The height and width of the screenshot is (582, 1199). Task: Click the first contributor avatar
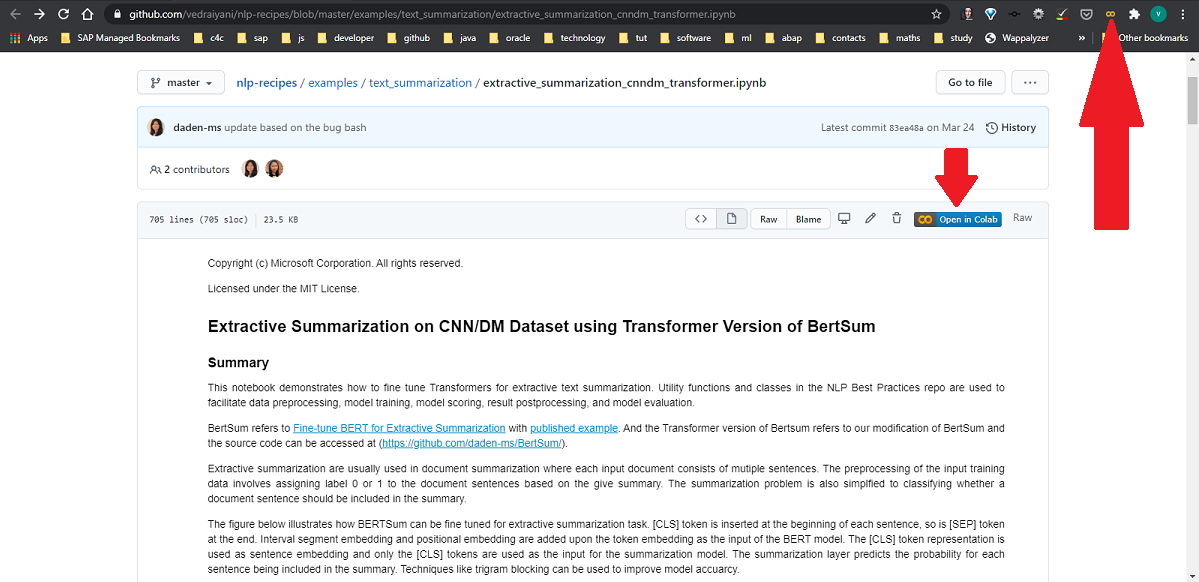point(250,169)
